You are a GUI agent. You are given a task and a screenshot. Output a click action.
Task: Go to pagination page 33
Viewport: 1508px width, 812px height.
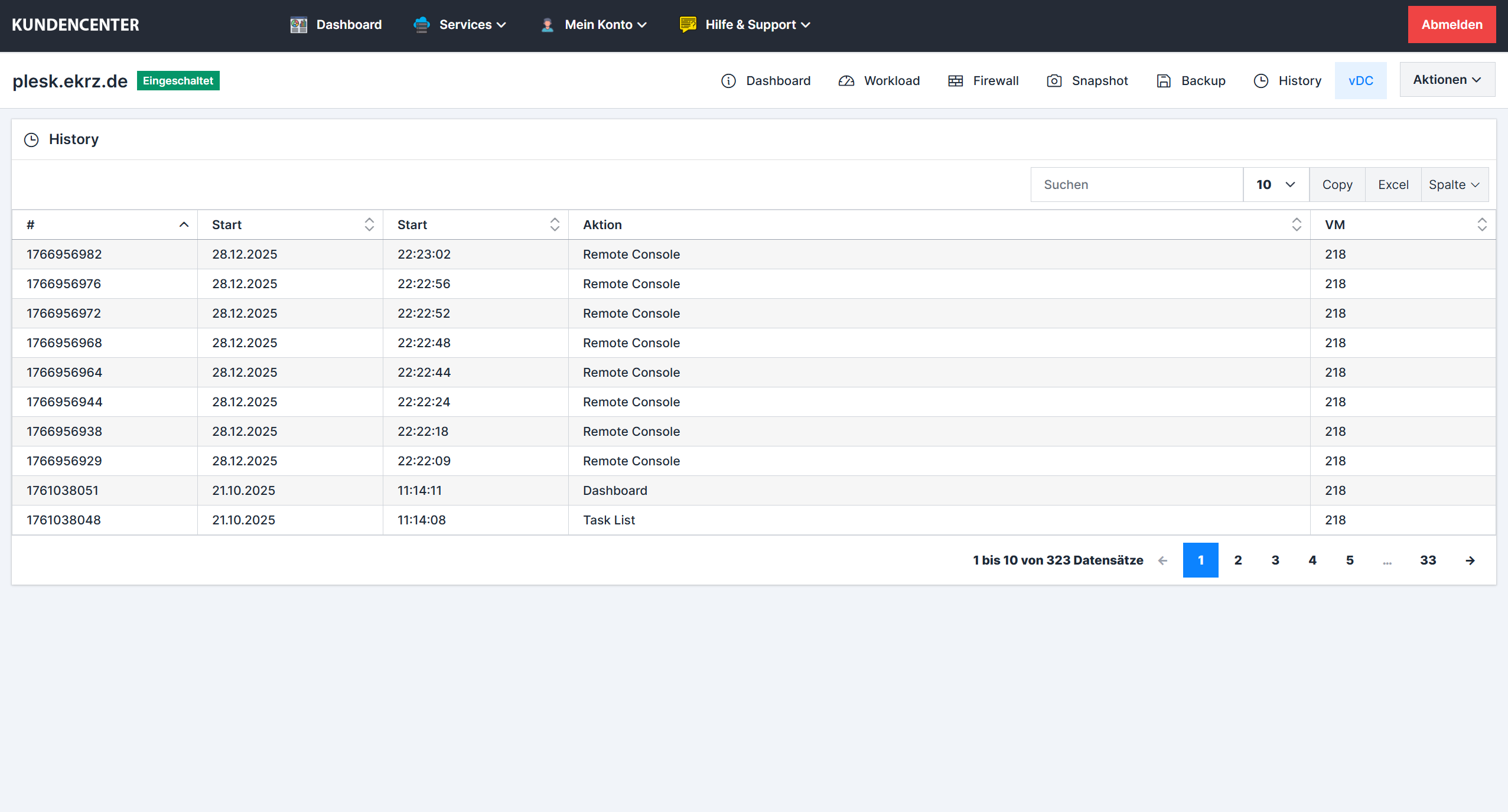(1428, 560)
